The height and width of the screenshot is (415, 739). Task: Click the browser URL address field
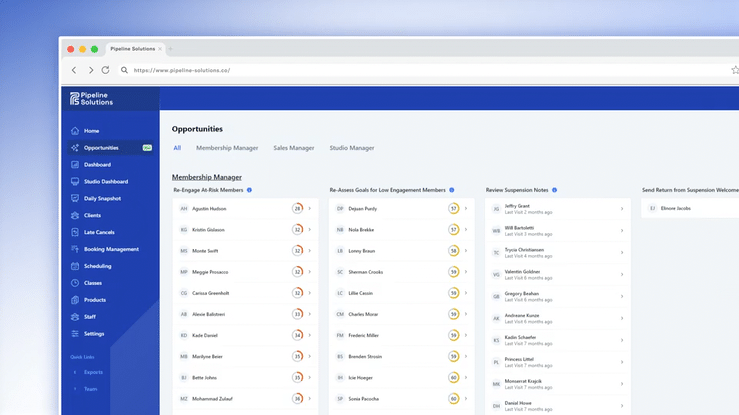click(x=424, y=70)
